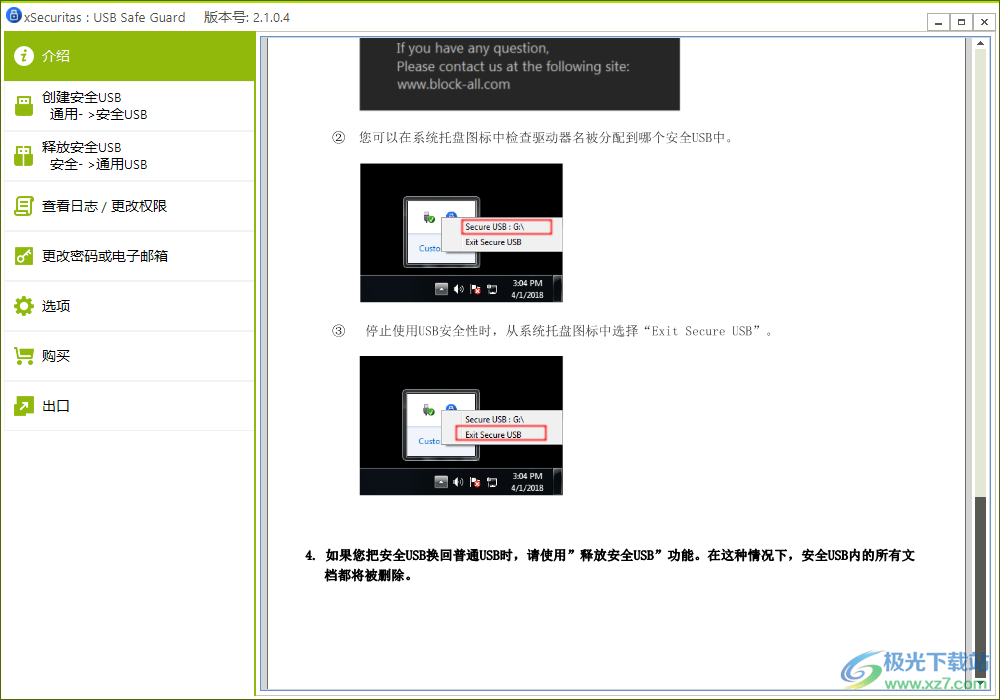Click the xSecuritas logo in the title bar
The height and width of the screenshot is (700, 1000).
point(13,16)
